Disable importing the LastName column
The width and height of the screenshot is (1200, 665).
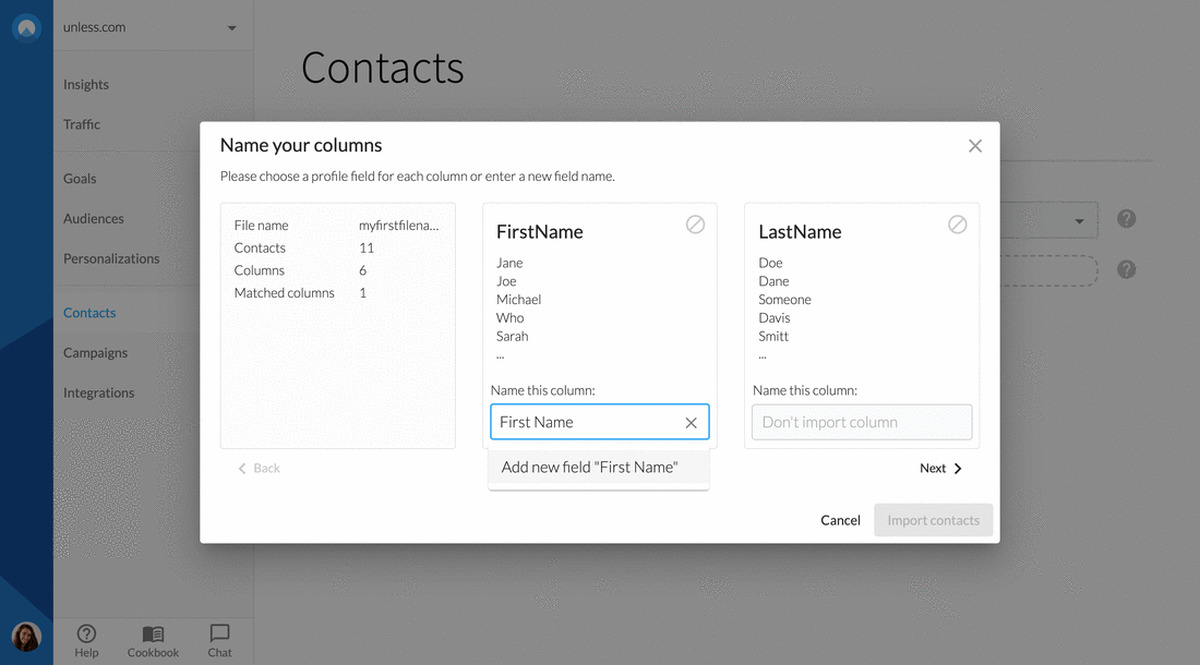coord(957,224)
